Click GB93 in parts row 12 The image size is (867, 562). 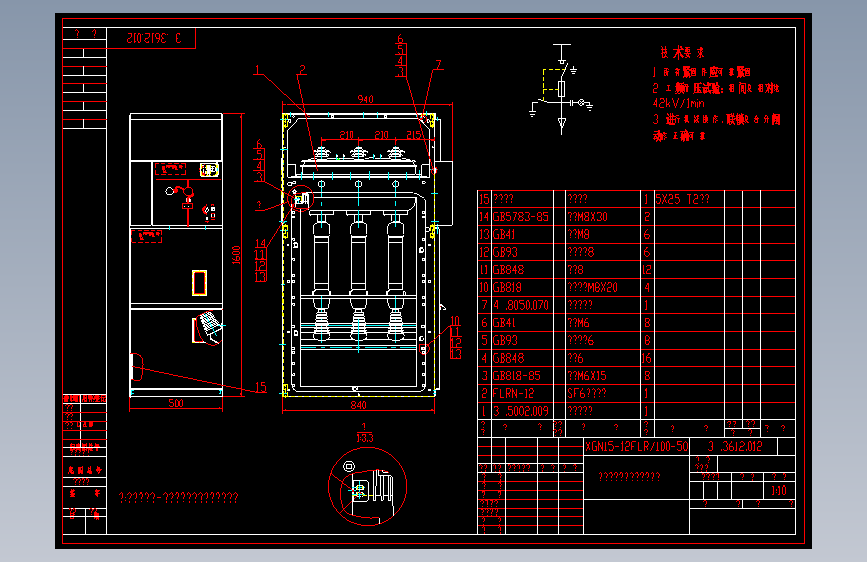(505, 252)
